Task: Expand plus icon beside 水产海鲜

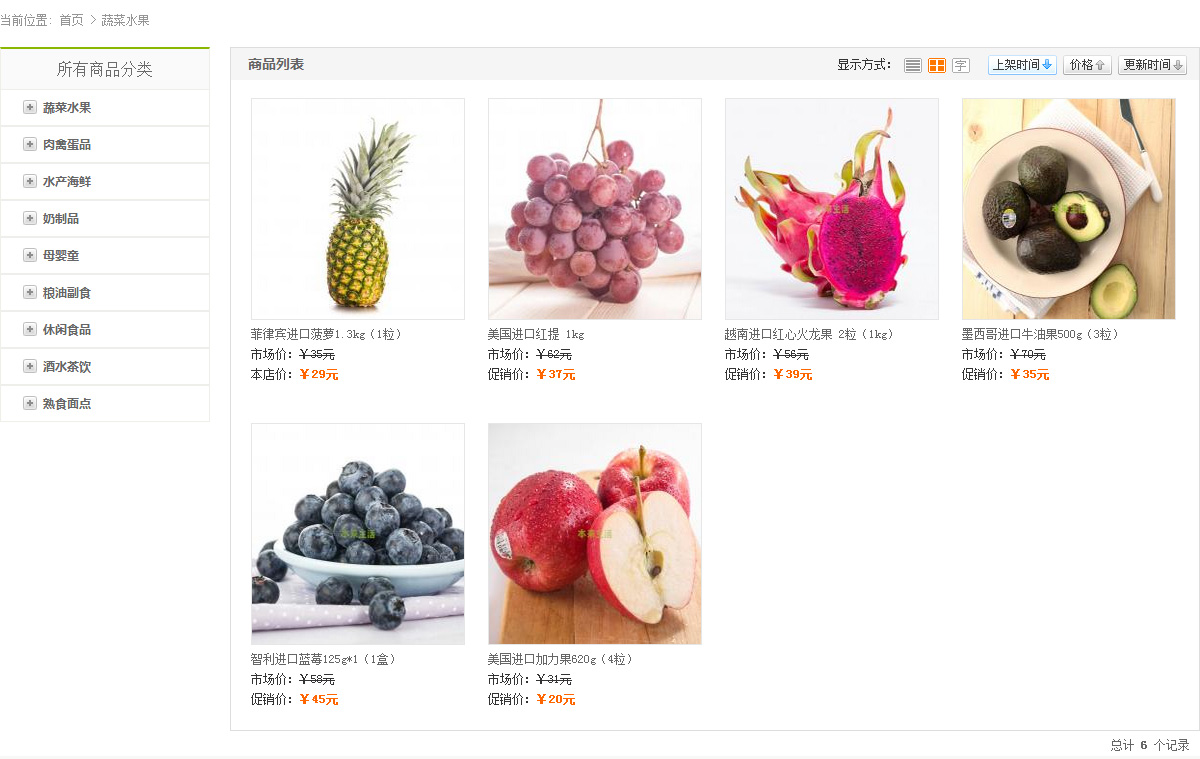Action: pyautogui.click(x=30, y=181)
